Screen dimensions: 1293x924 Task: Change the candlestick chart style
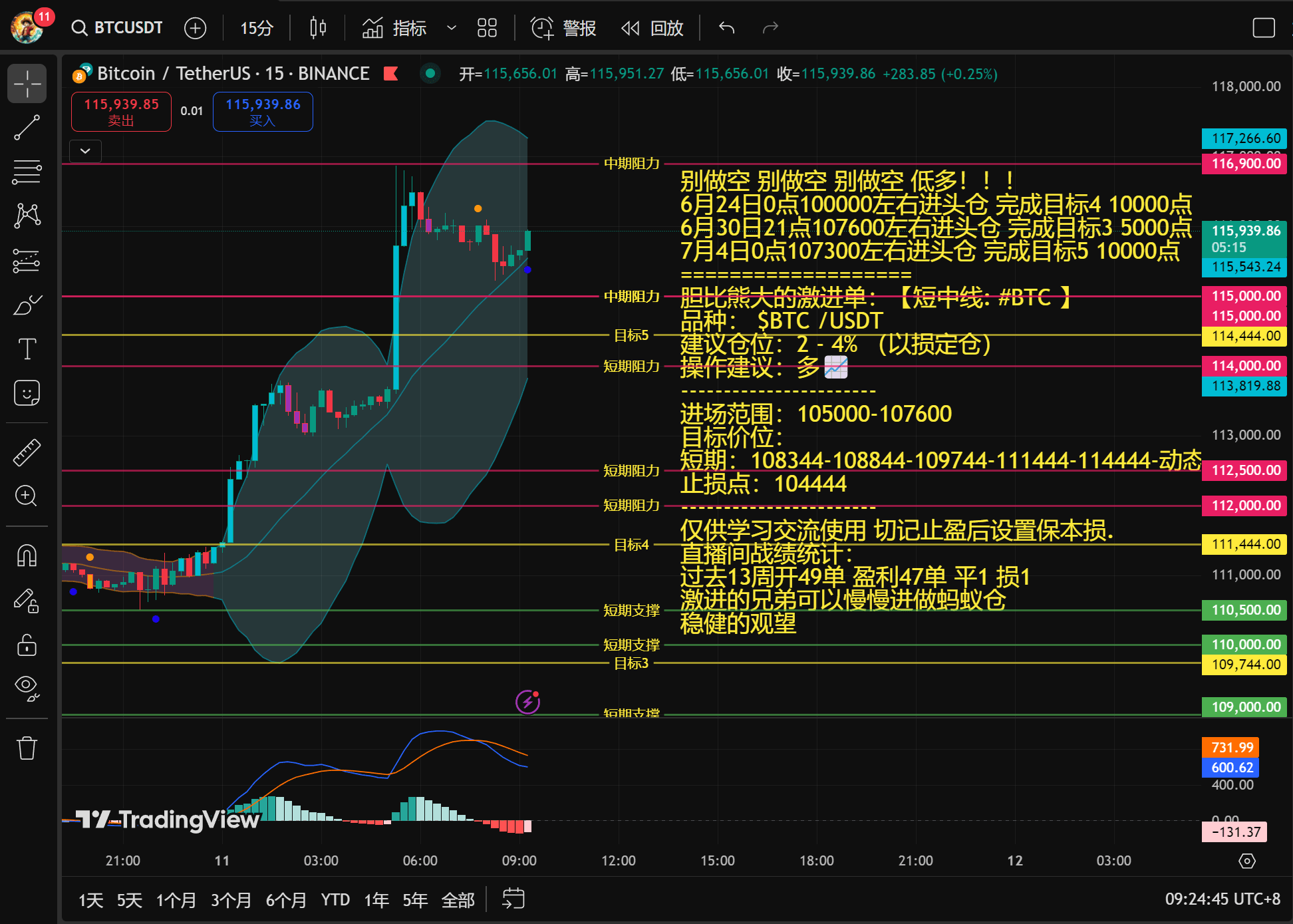[318, 28]
